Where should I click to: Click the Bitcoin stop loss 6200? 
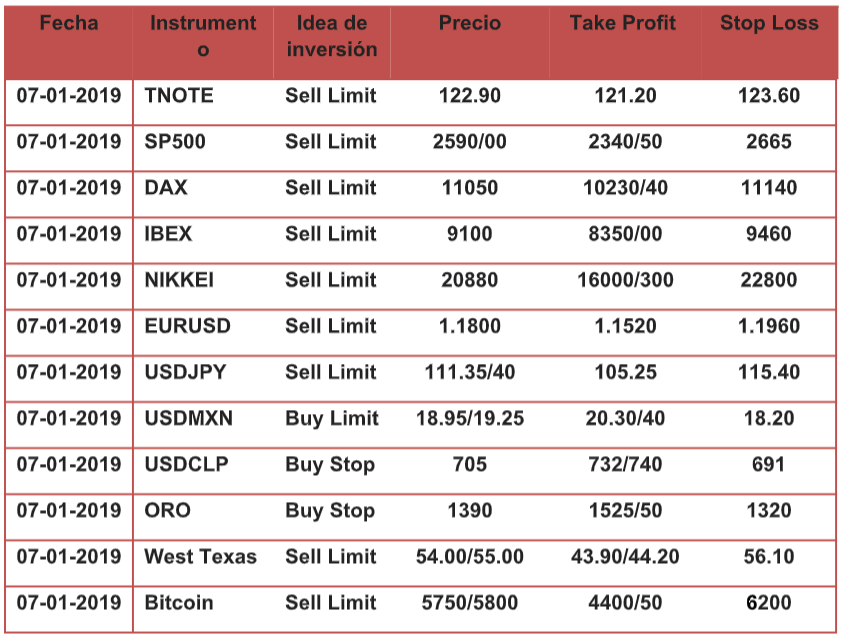click(768, 602)
